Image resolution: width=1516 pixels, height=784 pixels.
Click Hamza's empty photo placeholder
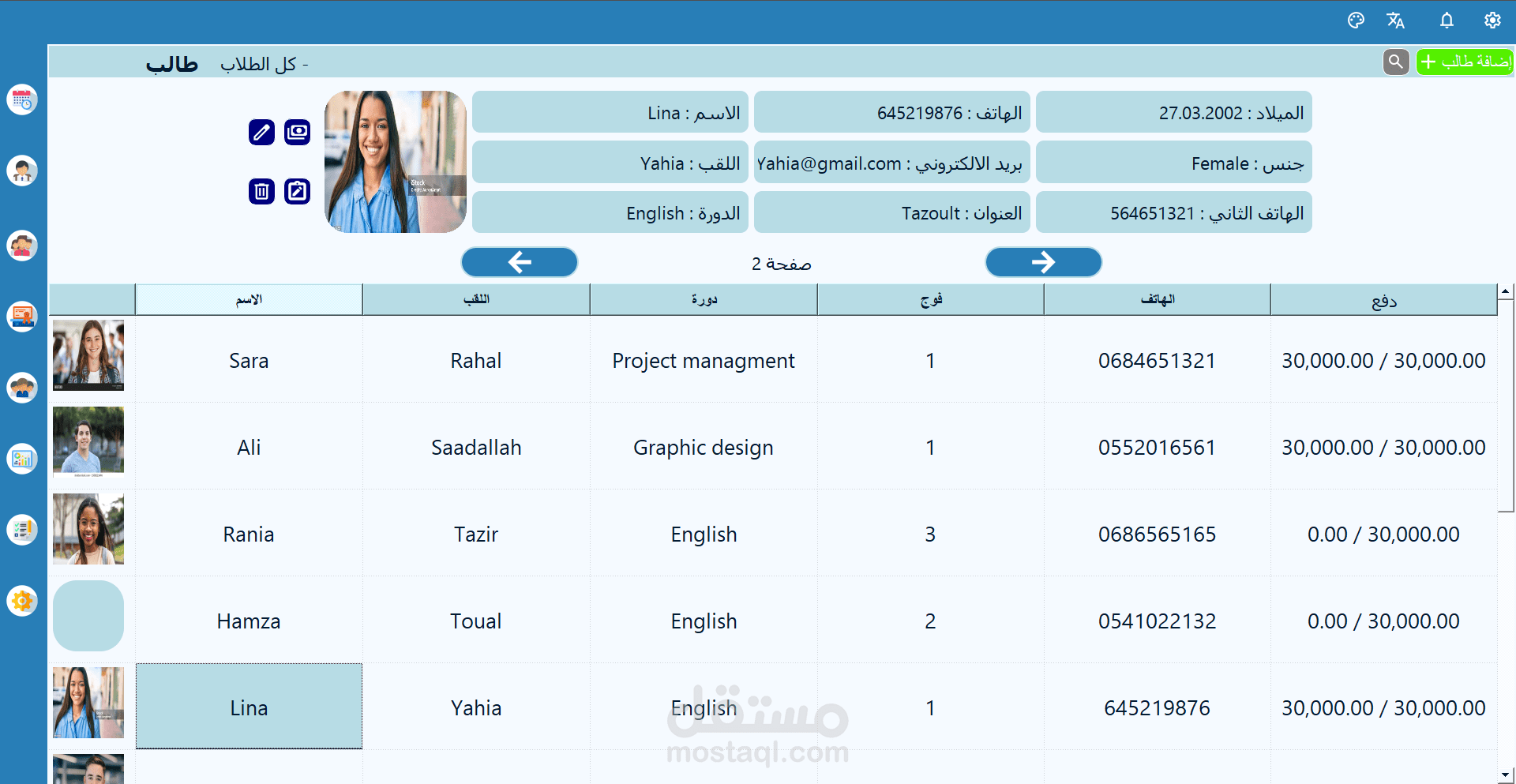(x=88, y=616)
